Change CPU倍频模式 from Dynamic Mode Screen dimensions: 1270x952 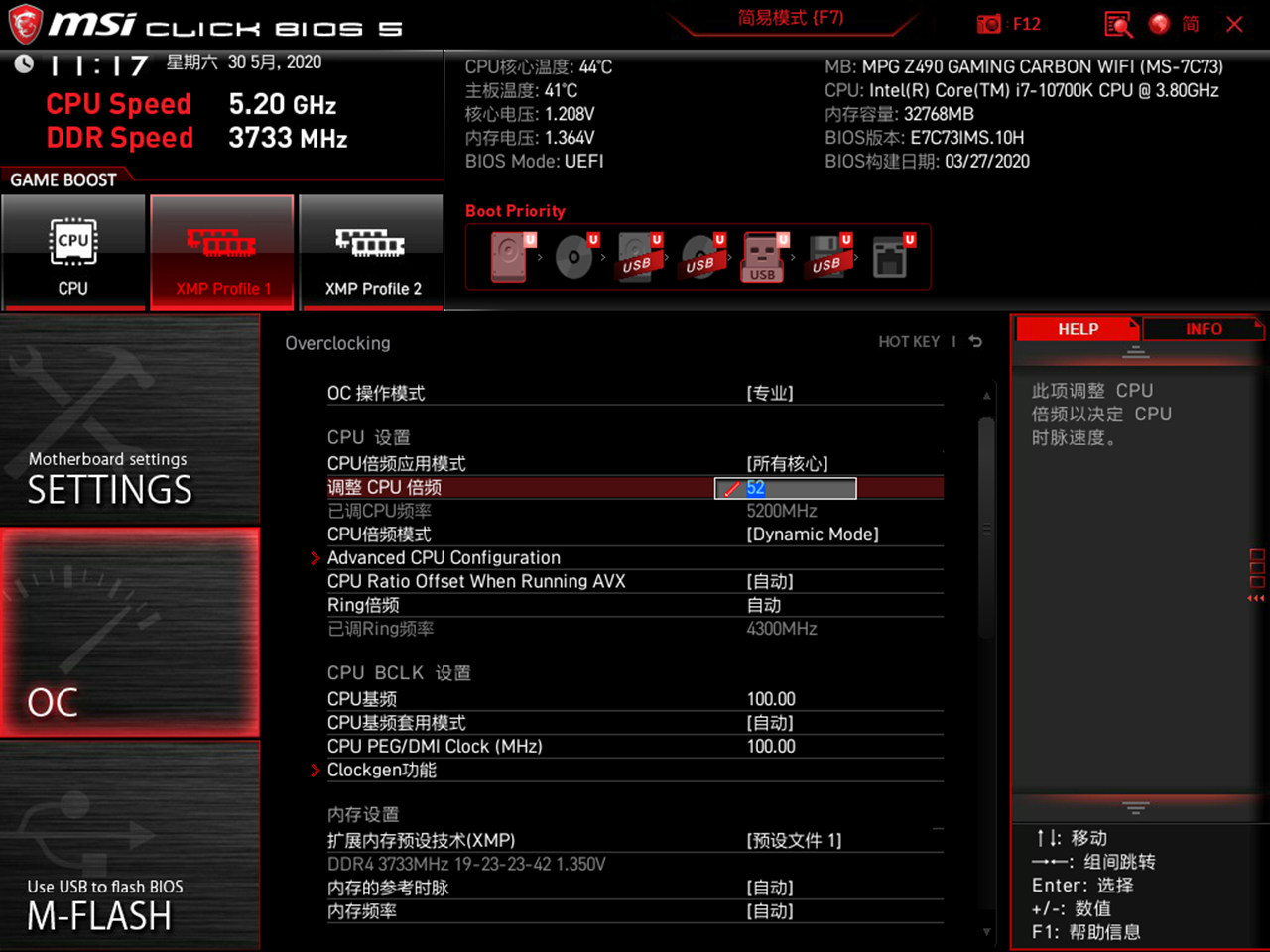pos(812,534)
